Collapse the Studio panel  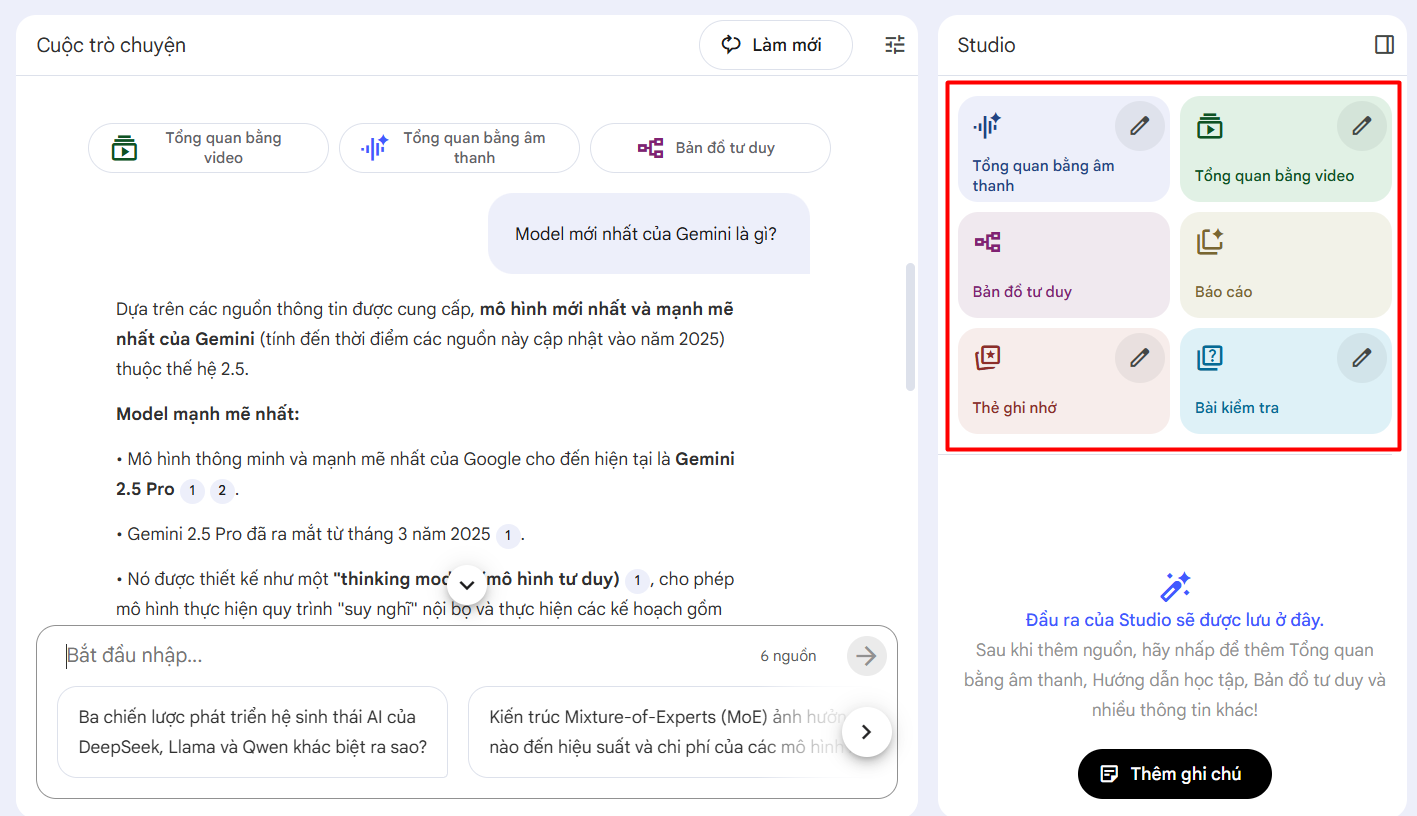pyautogui.click(x=1384, y=44)
